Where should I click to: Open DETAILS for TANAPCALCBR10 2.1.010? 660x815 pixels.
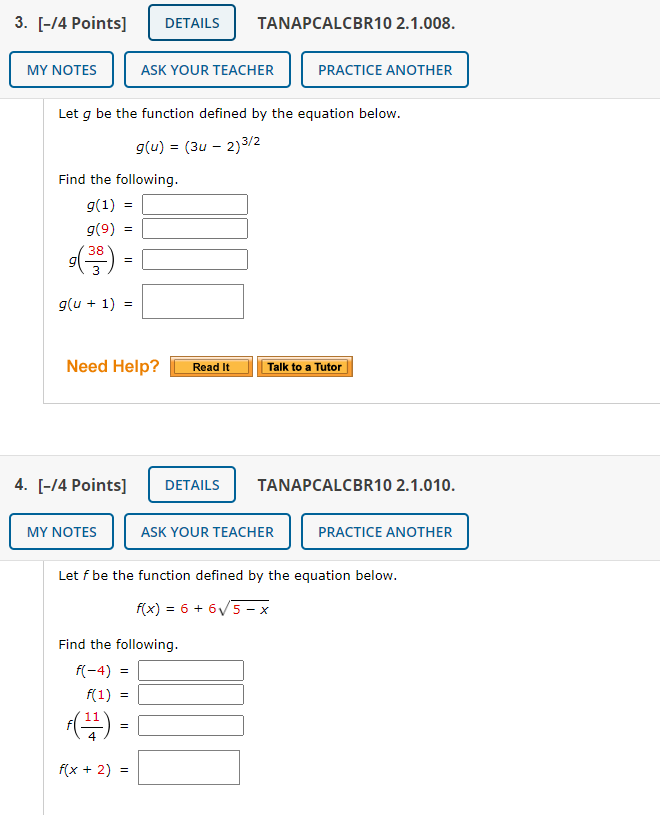click(x=191, y=484)
